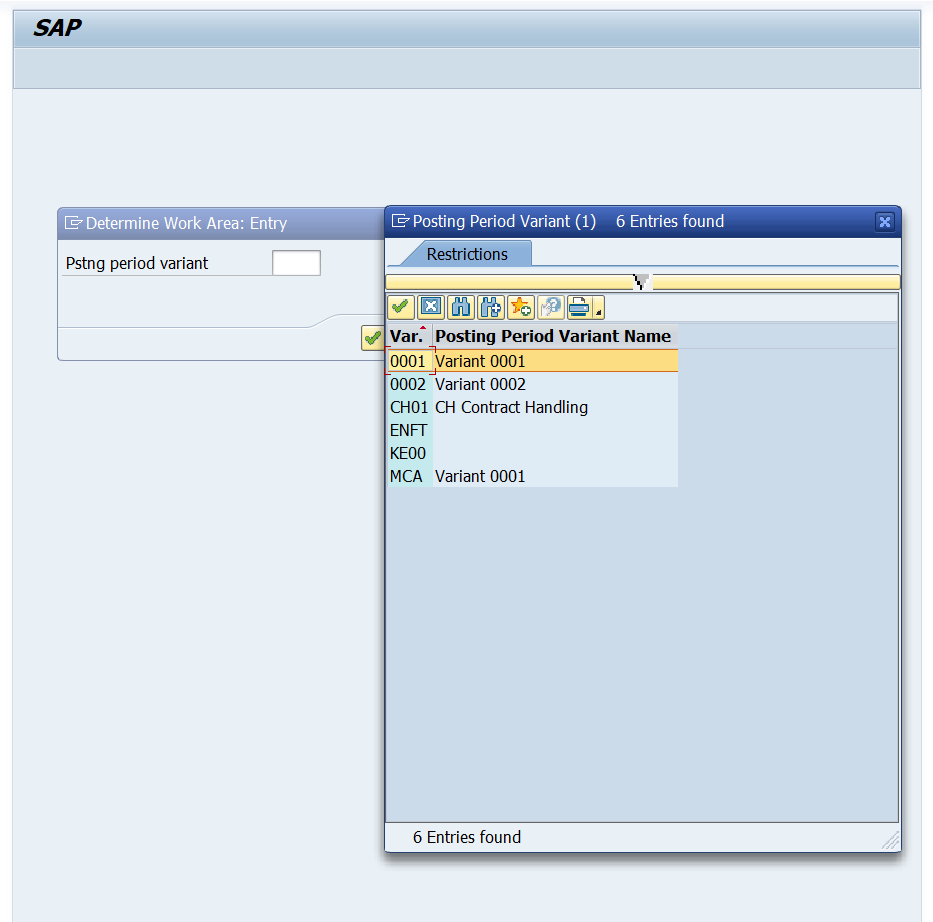Click the CH Contract Handling entry
This screenshot has width=933, height=922.
(555, 407)
